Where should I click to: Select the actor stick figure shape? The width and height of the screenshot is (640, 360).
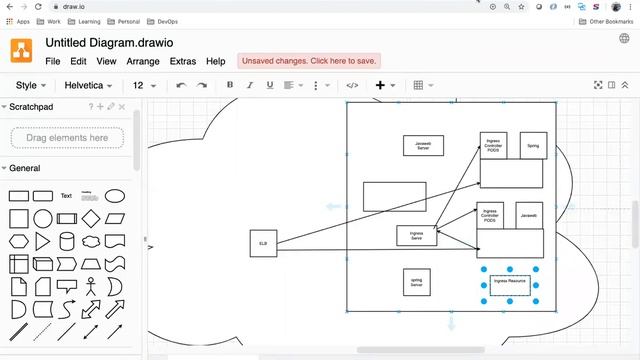(91, 287)
